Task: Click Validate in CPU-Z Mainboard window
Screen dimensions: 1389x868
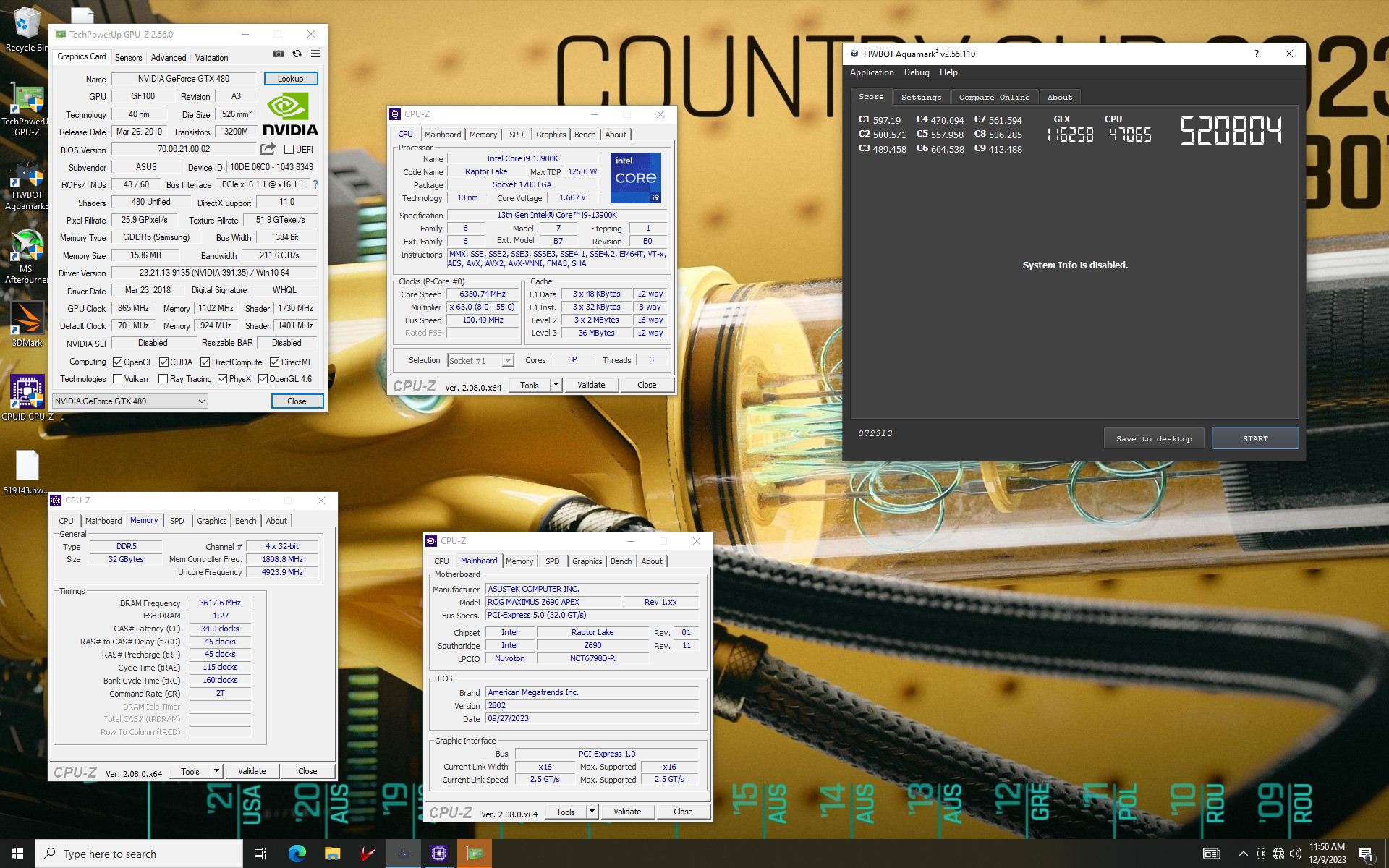Action: [627, 812]
